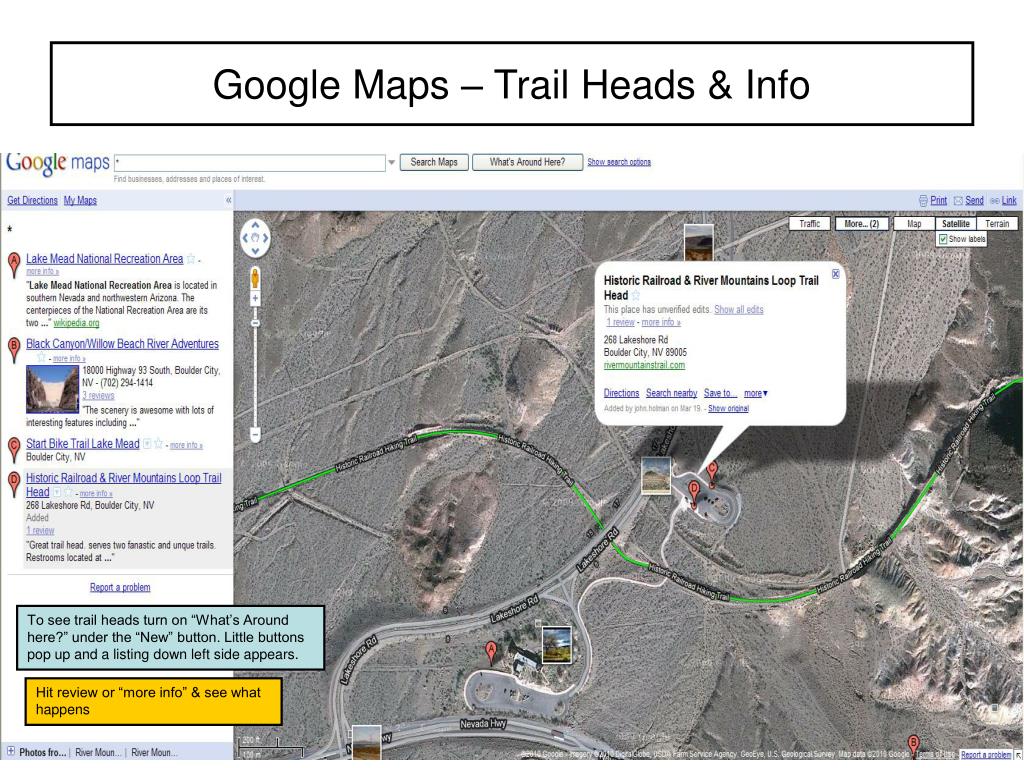
Task: Pan map down with navigation arrow
Action: [255, 251]
